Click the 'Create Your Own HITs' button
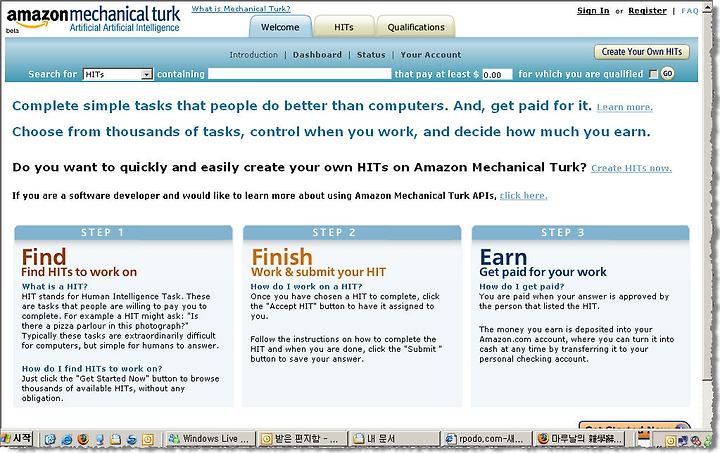 coord(641,52)
